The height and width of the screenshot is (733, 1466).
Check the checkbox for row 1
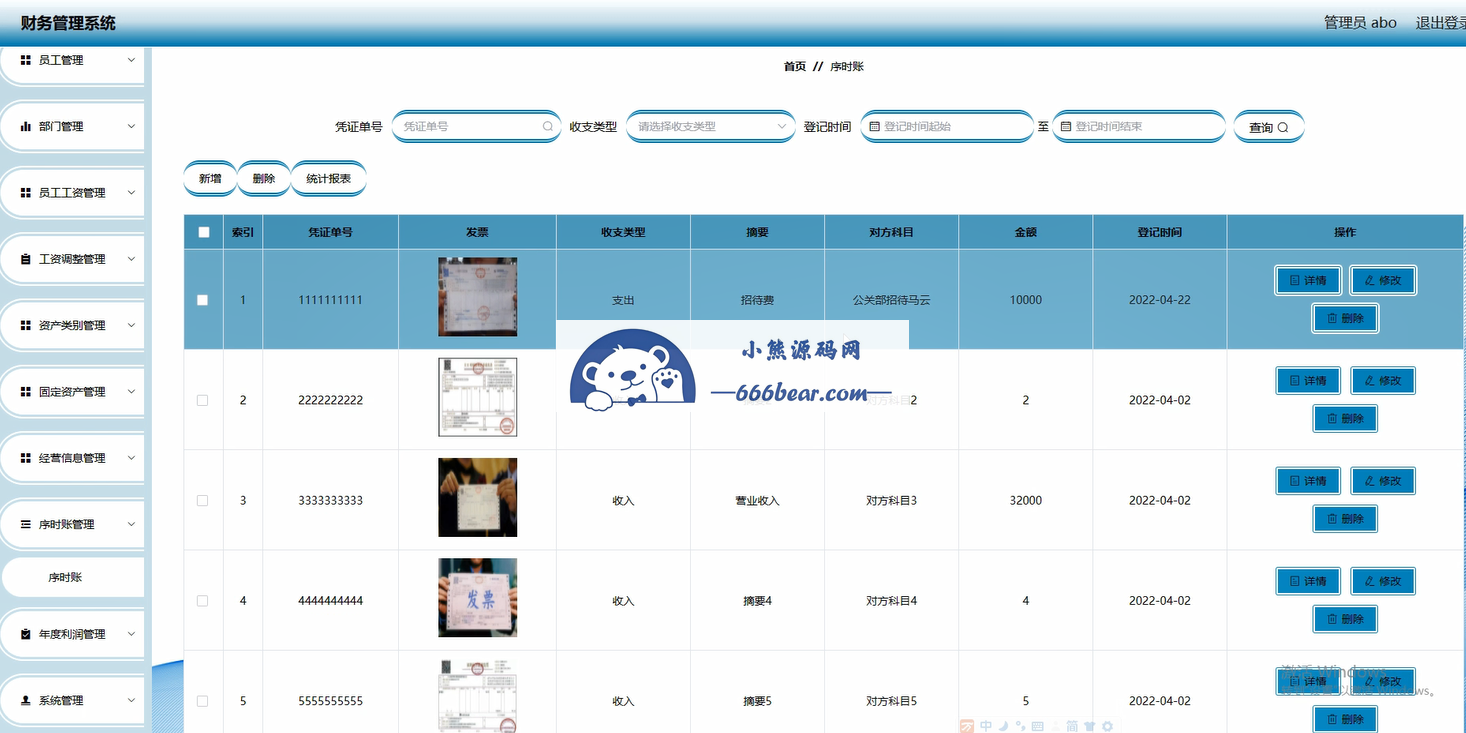click(x=203, y=300)
